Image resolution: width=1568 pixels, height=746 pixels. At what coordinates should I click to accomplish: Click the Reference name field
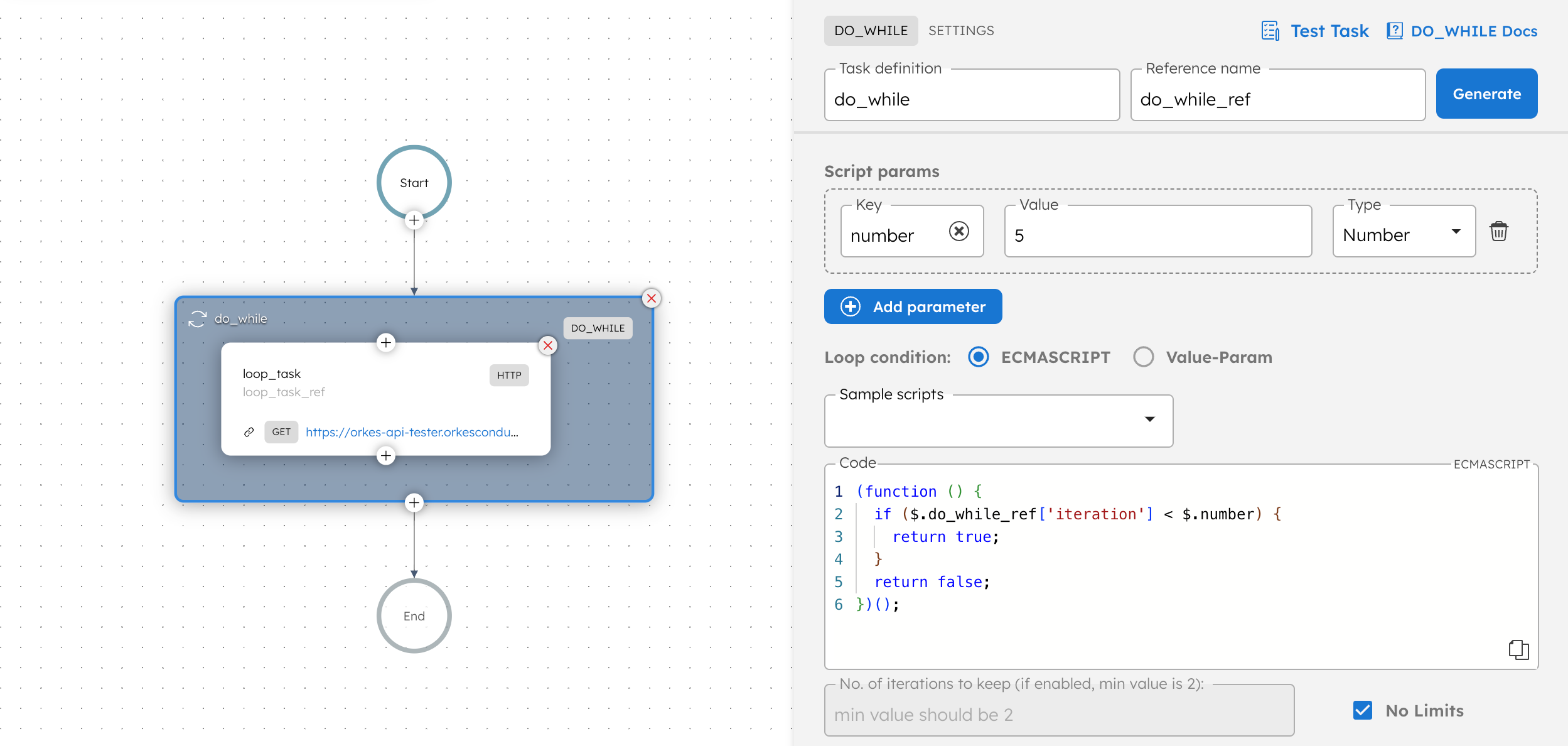(1277, 95)
